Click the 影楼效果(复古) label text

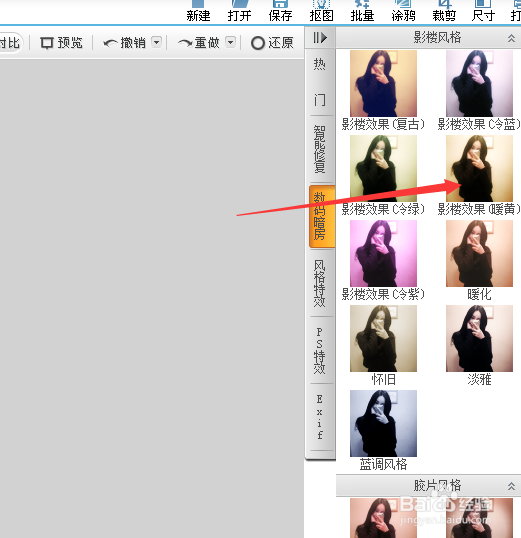coord(383,124)
